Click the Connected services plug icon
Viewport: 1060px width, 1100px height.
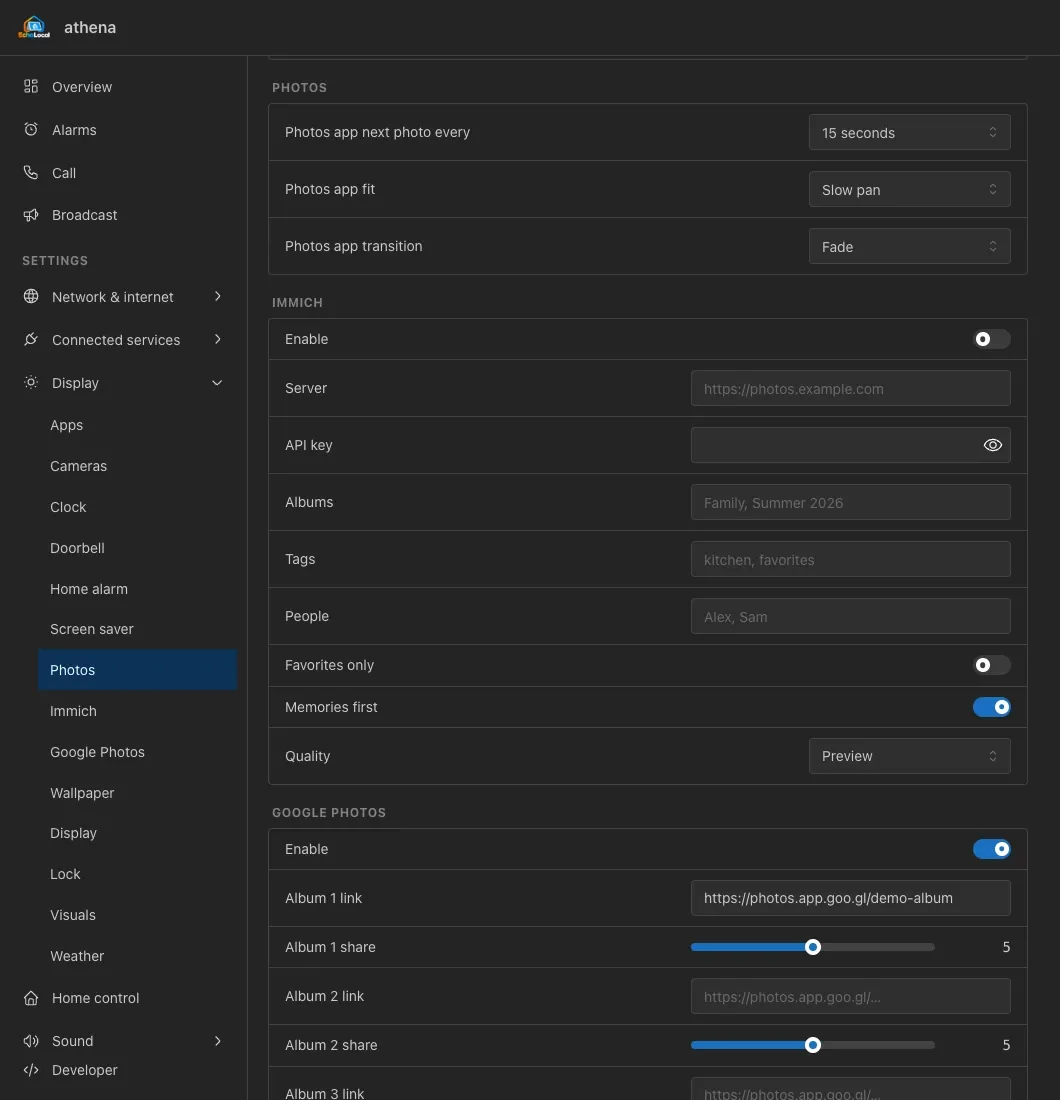pyautogui.click(x=31, y=340)
